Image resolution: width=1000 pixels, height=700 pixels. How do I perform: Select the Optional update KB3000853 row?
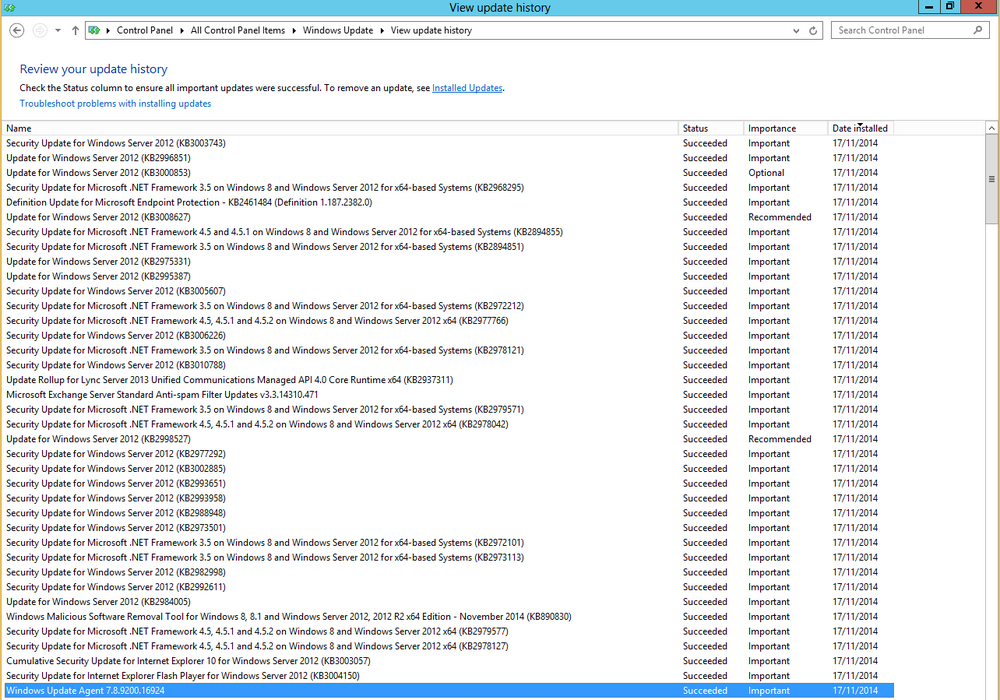449,173
